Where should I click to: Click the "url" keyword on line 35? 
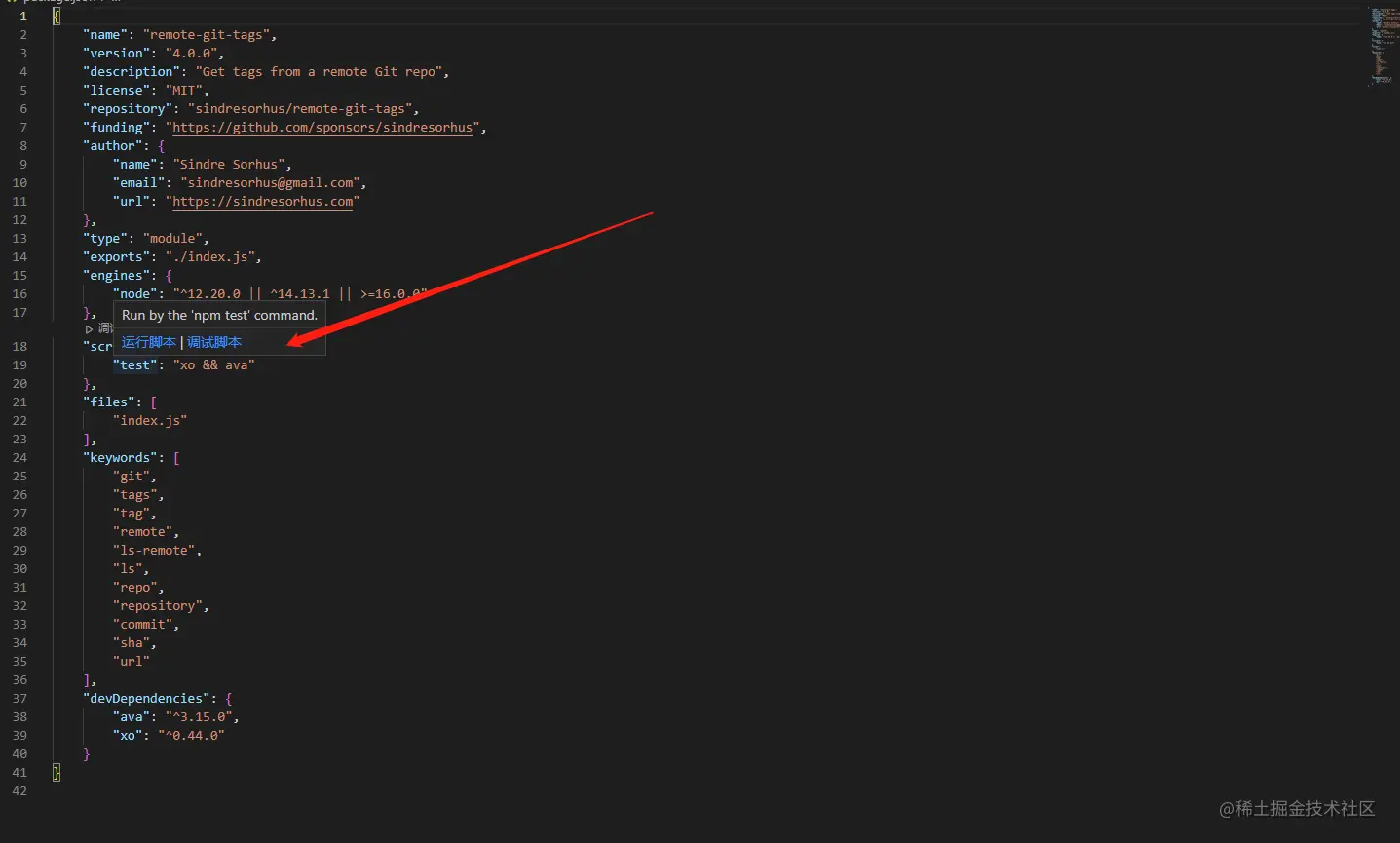point(132,662)
